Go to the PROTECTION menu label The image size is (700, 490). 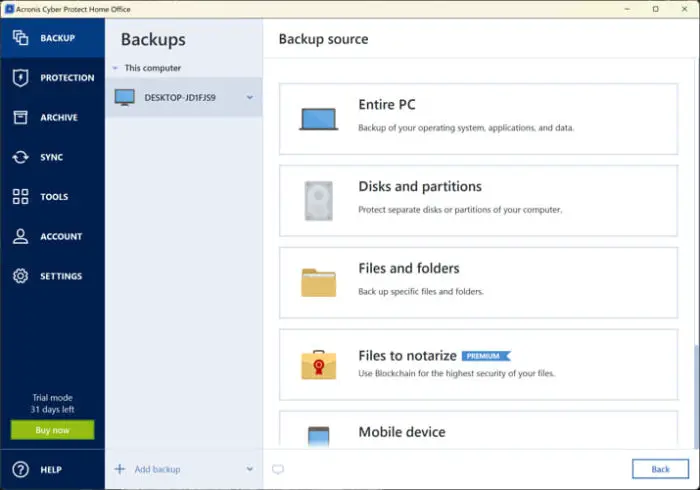coord(67,78)
